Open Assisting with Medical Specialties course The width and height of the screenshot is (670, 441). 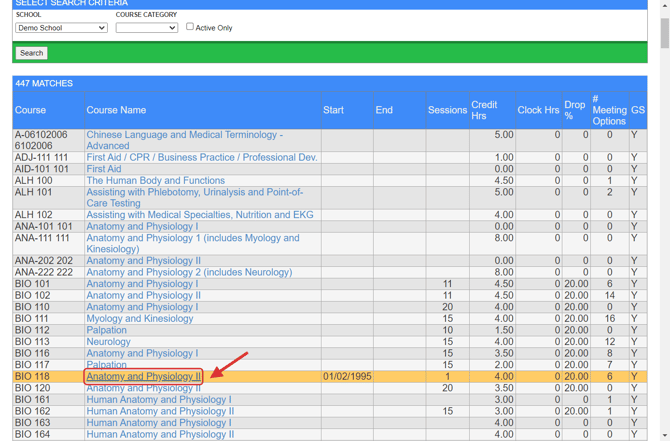pos(200,215)
